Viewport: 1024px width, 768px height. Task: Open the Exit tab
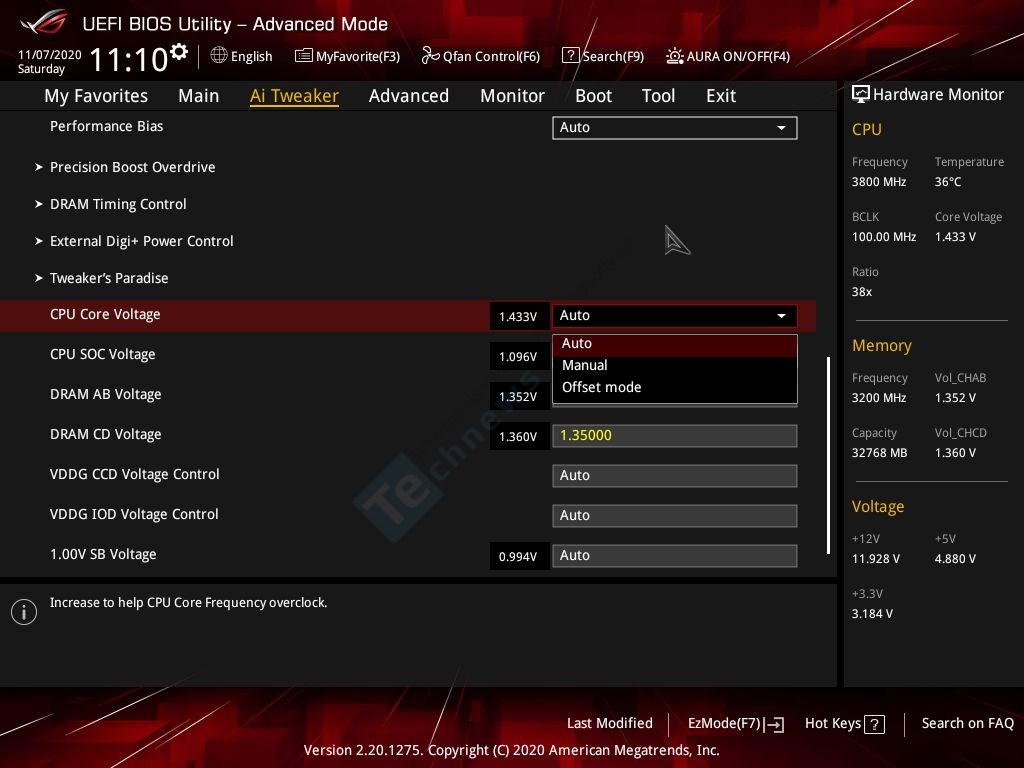(x=721, y=96)
